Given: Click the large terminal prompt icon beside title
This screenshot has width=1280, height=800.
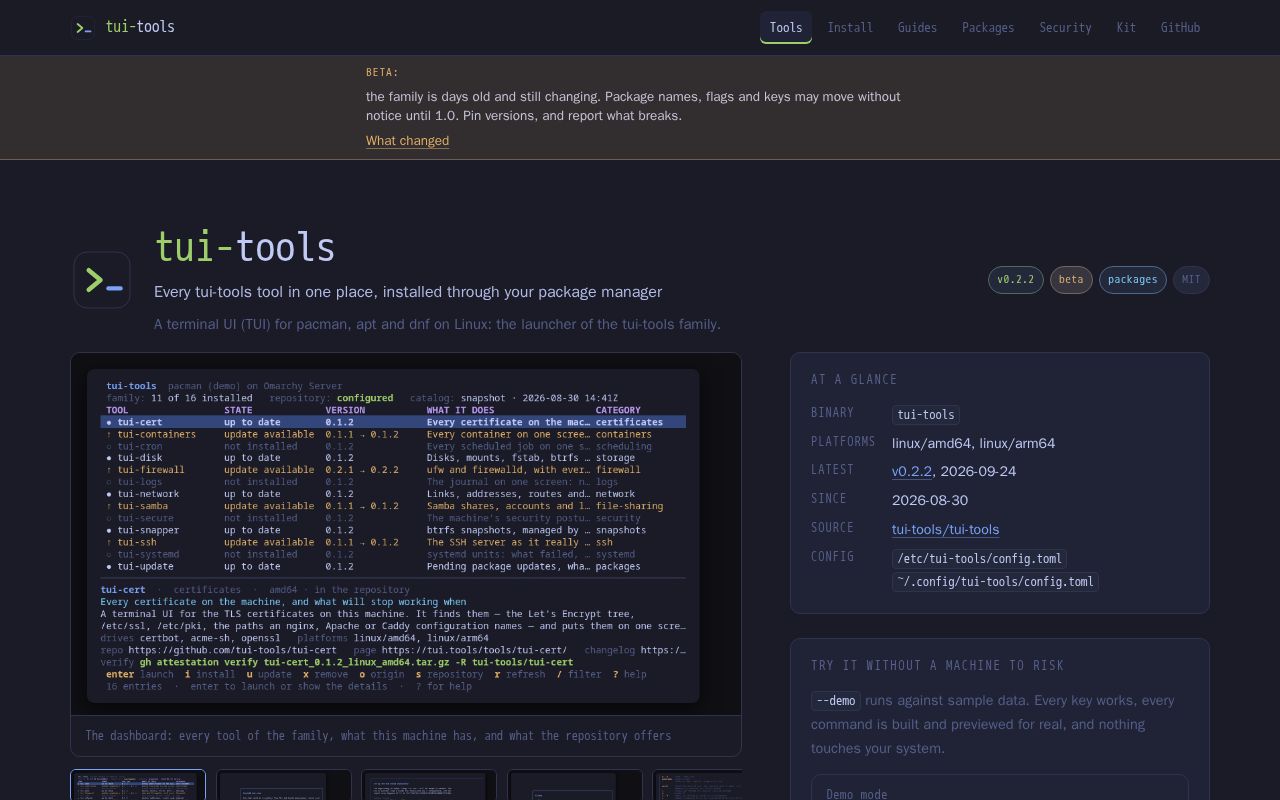Looking at the screenshot, I should click(x=102, y=280).
